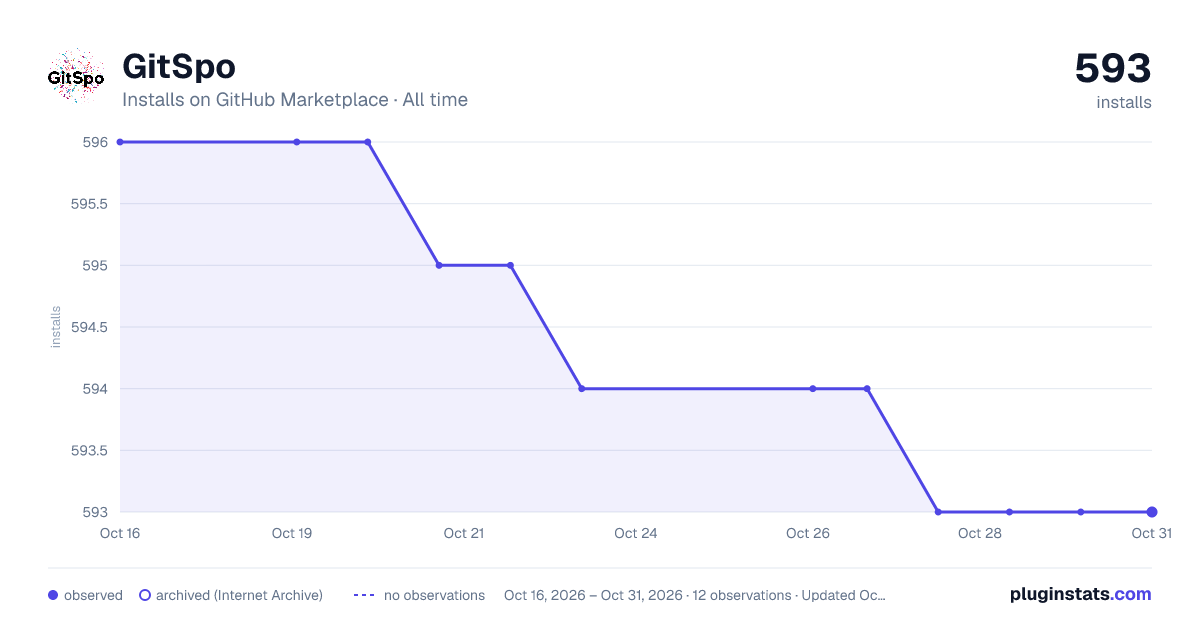Click the dashed no observations legend line

click(364, 595)
